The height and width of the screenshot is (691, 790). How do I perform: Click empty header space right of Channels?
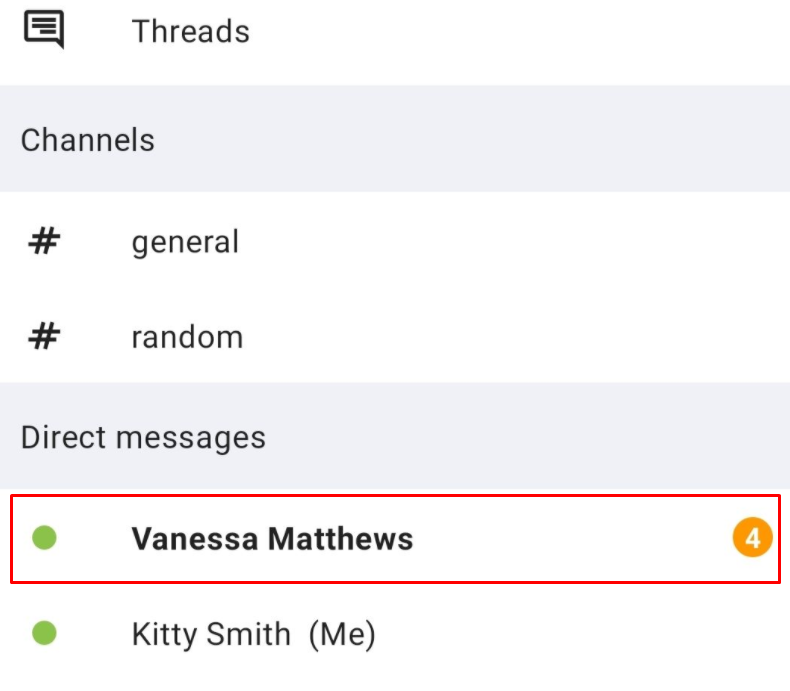pyautogui.click(x=471, y=139)
